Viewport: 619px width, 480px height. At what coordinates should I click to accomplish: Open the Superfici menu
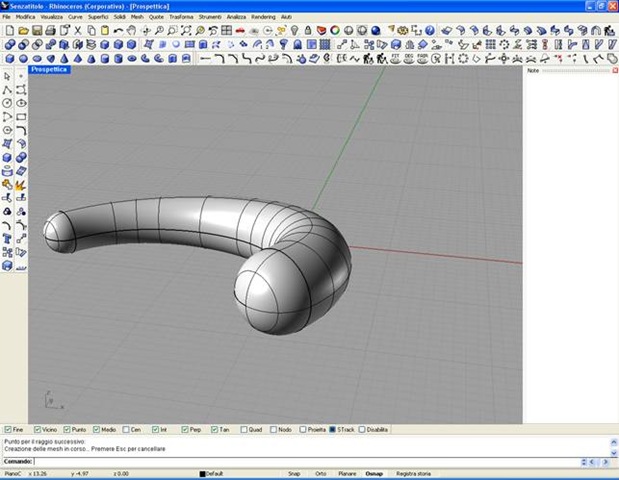[98, 18]
